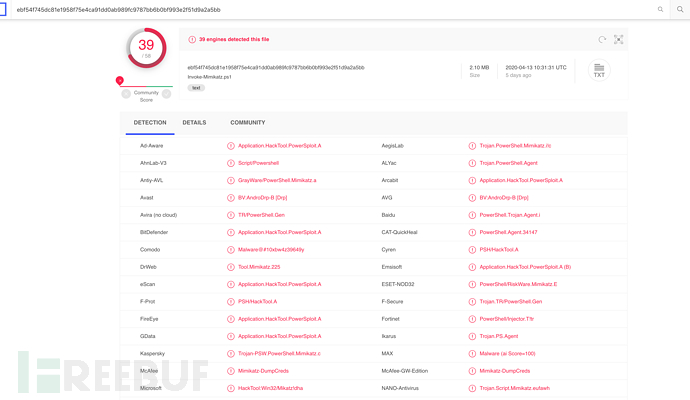The width and height of the screenshot is (690, 400).
Task: Click the 2020-04-13 10:31:31 UTC timestamp
Action: click(536, 68)
